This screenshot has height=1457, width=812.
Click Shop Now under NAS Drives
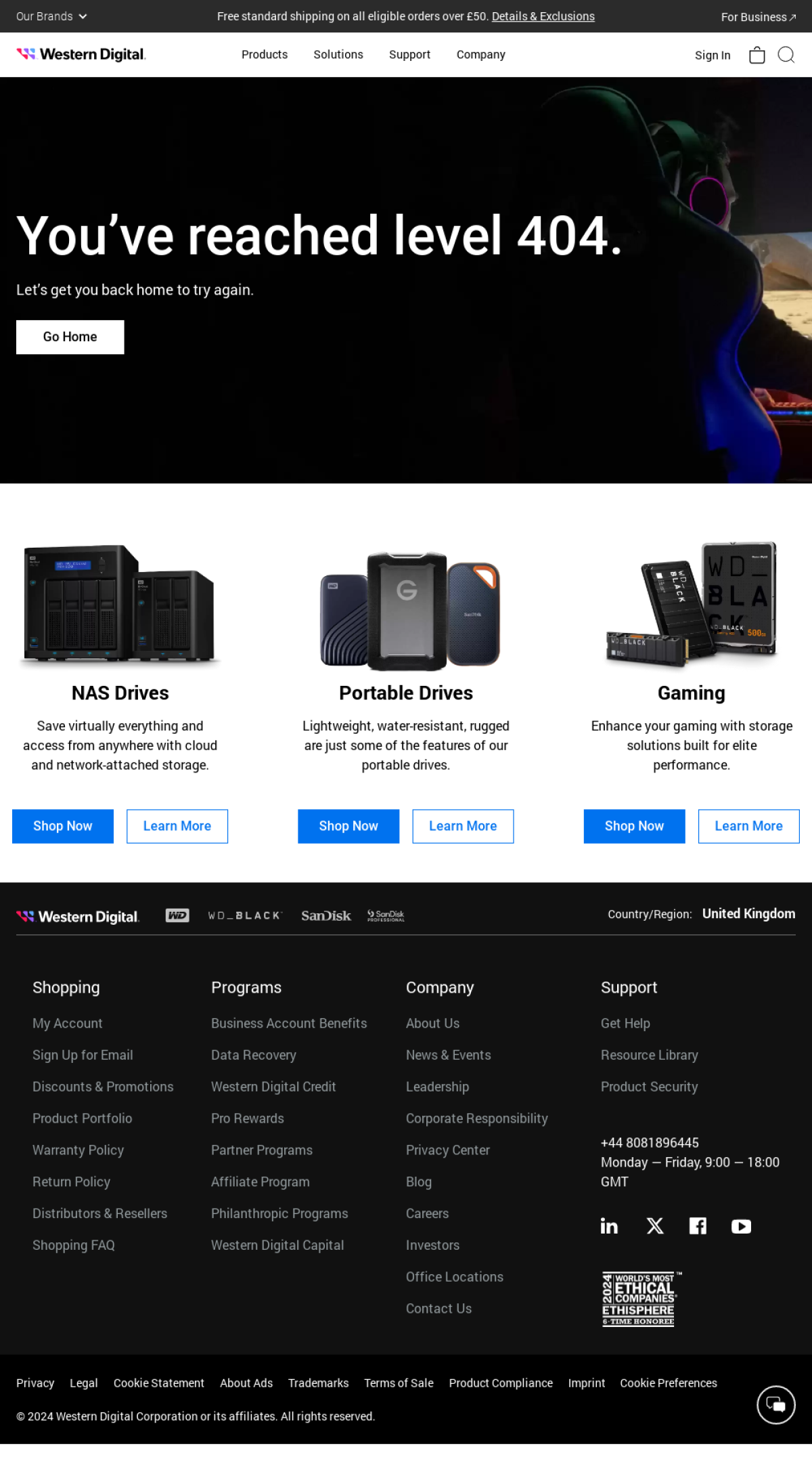tap(63, 826)
